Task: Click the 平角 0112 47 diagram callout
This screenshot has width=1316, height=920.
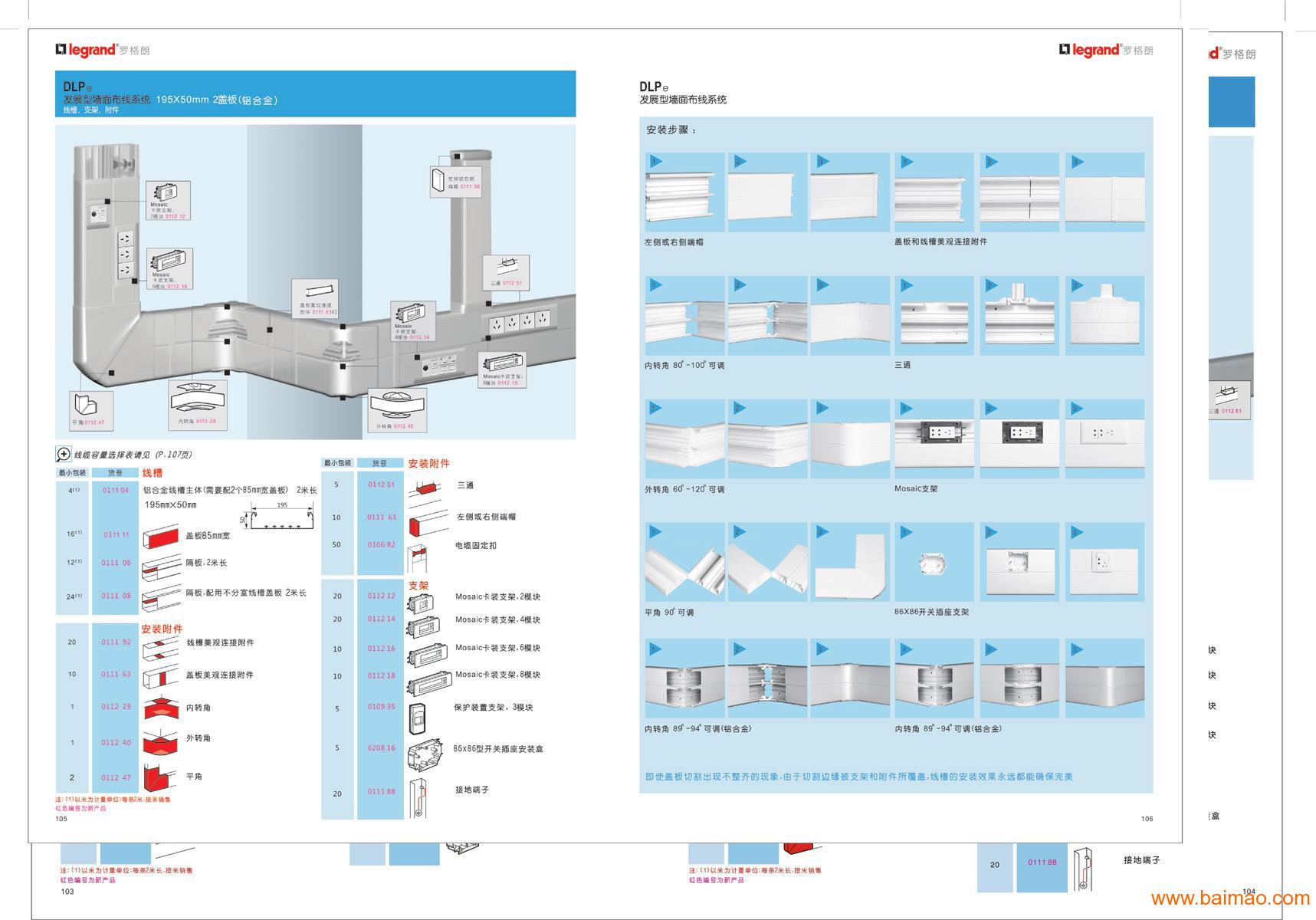Action: [91, 411]
